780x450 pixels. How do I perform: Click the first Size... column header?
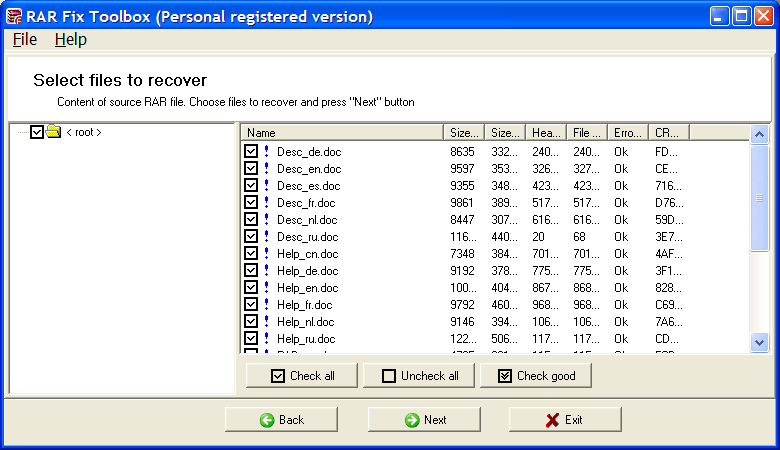coord(464,133)
